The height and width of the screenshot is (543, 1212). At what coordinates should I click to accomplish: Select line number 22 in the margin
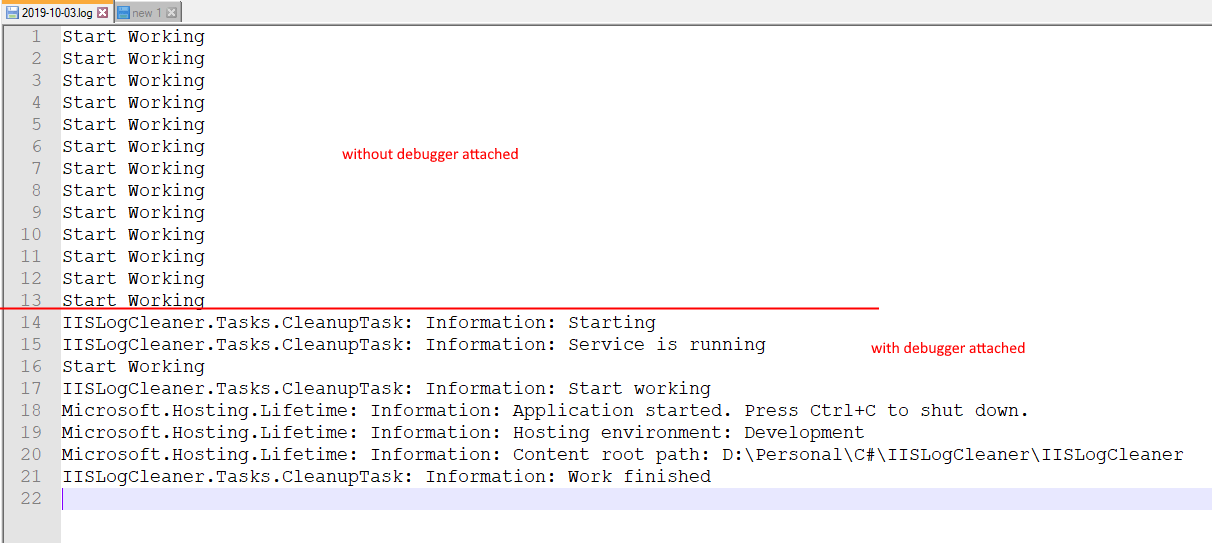(x=31, y=499)
